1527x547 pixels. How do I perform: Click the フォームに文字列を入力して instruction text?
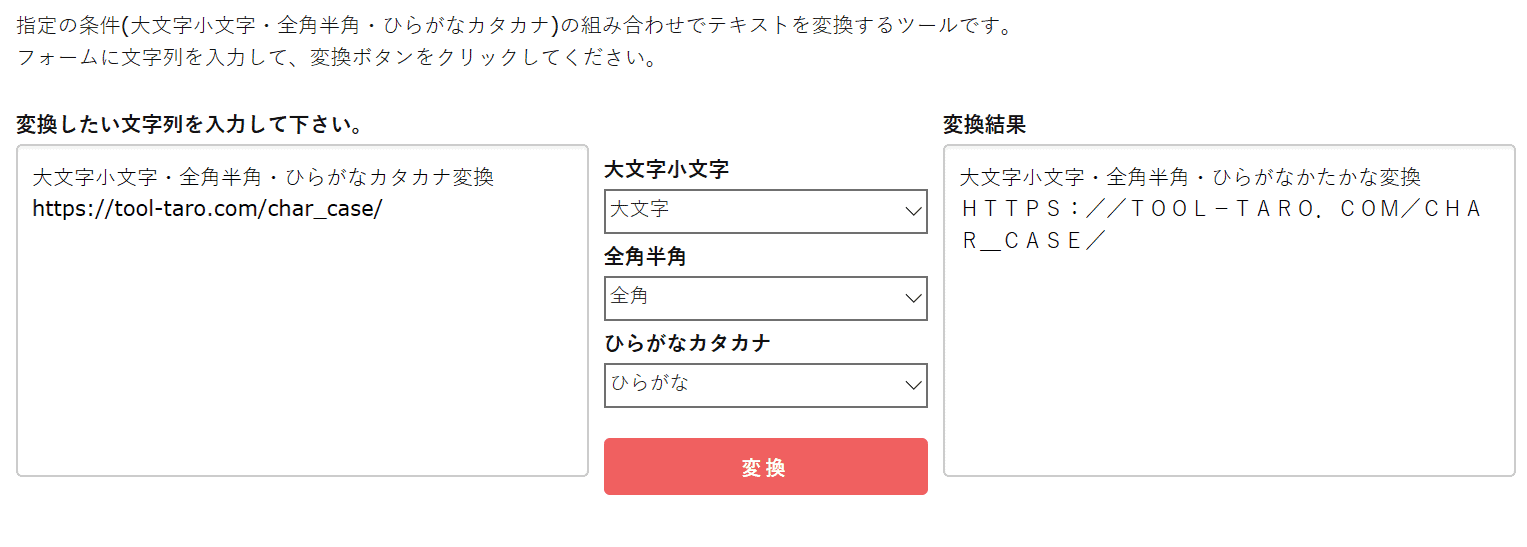[x=336, y=57]
